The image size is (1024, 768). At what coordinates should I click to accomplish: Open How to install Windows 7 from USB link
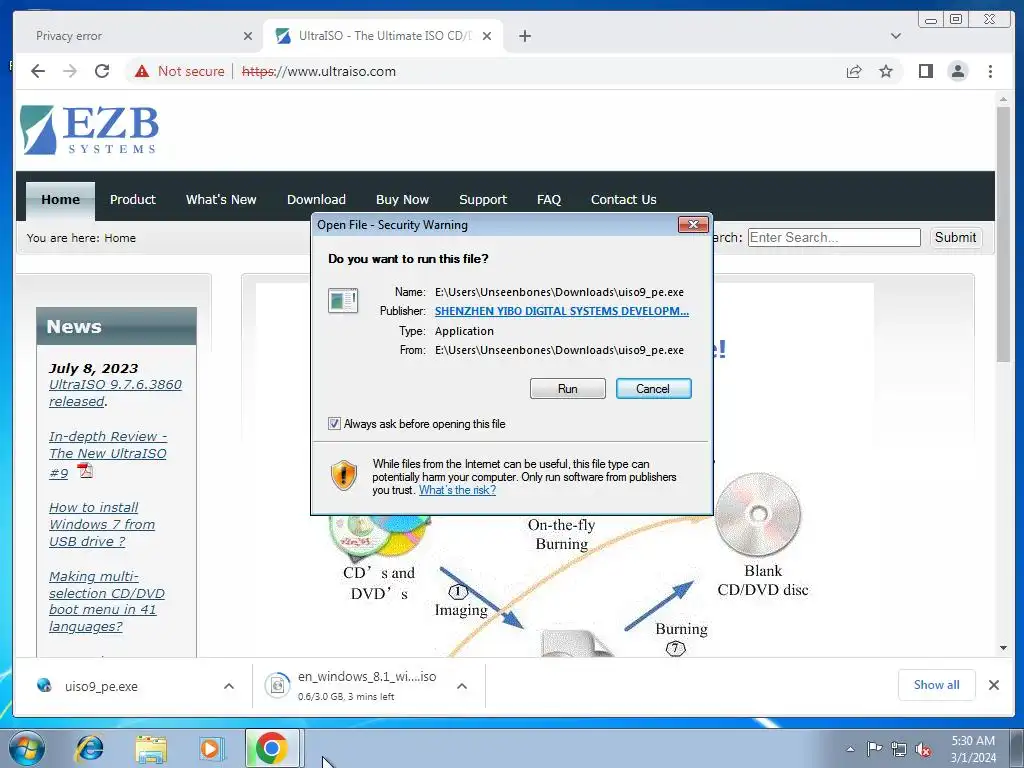pyautogui.click(x=102, y=524)
